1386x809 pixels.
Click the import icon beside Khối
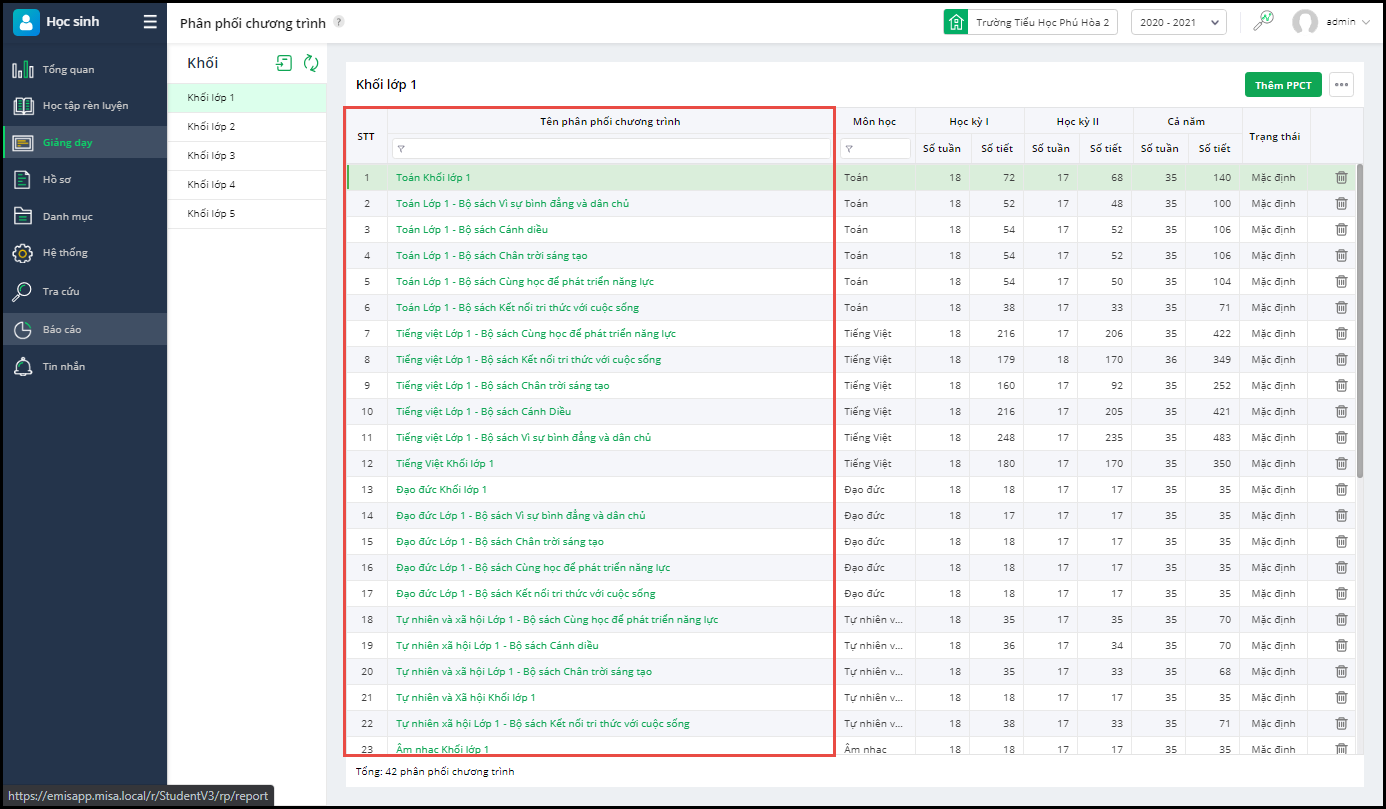[x=284, y=63]
